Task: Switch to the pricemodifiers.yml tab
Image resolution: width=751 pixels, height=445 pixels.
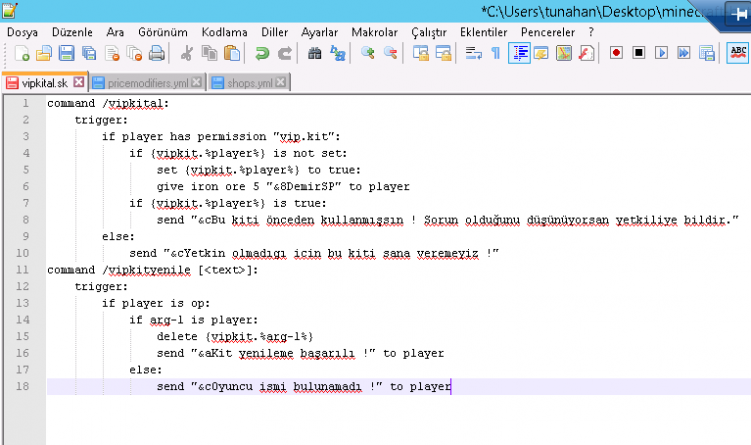Action: [x=147, y=83]
